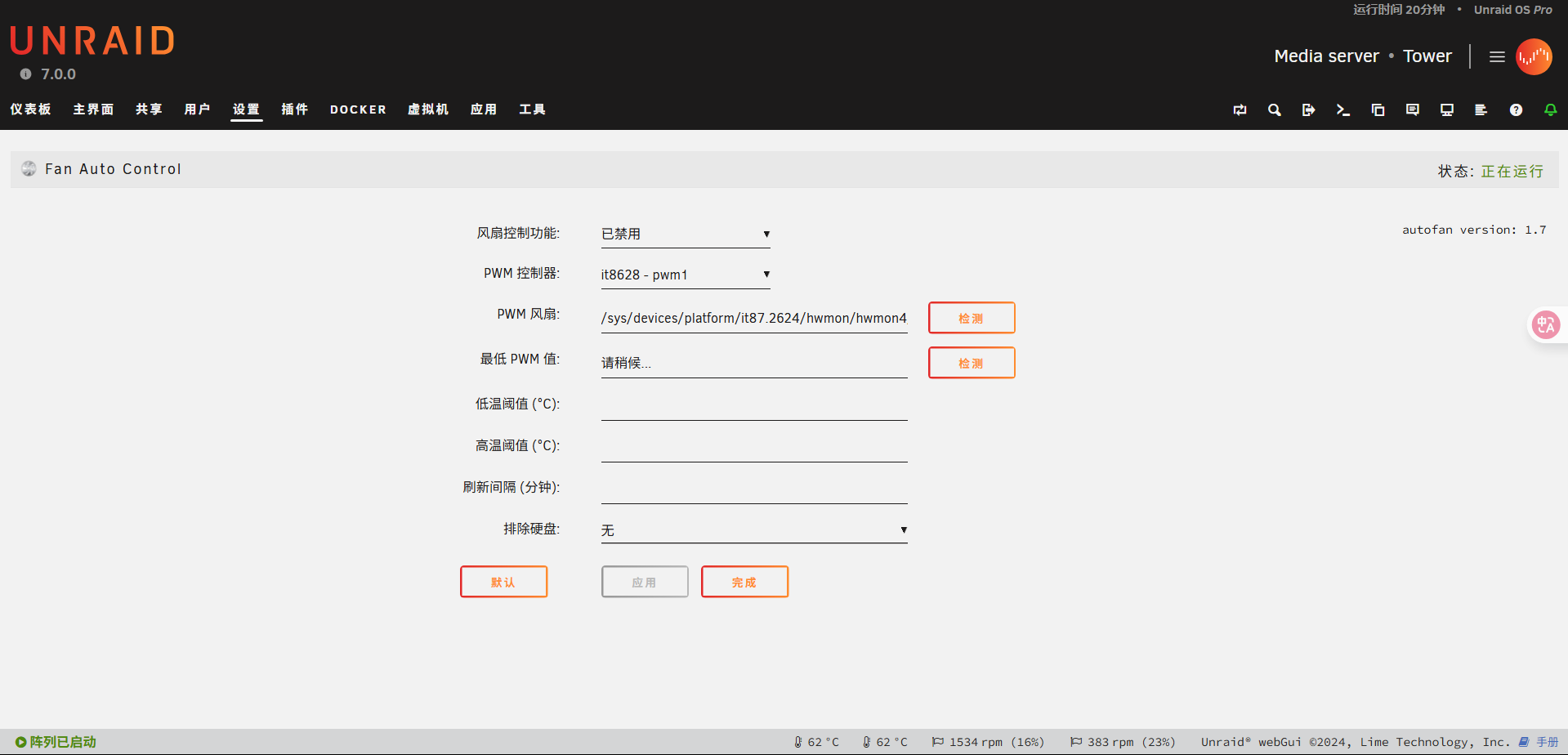Open the 虚拟机 VMs menu
Image resolution: width=1568 pixels, height=755 pixels.
pyautogui.click(x=428, y=109)
